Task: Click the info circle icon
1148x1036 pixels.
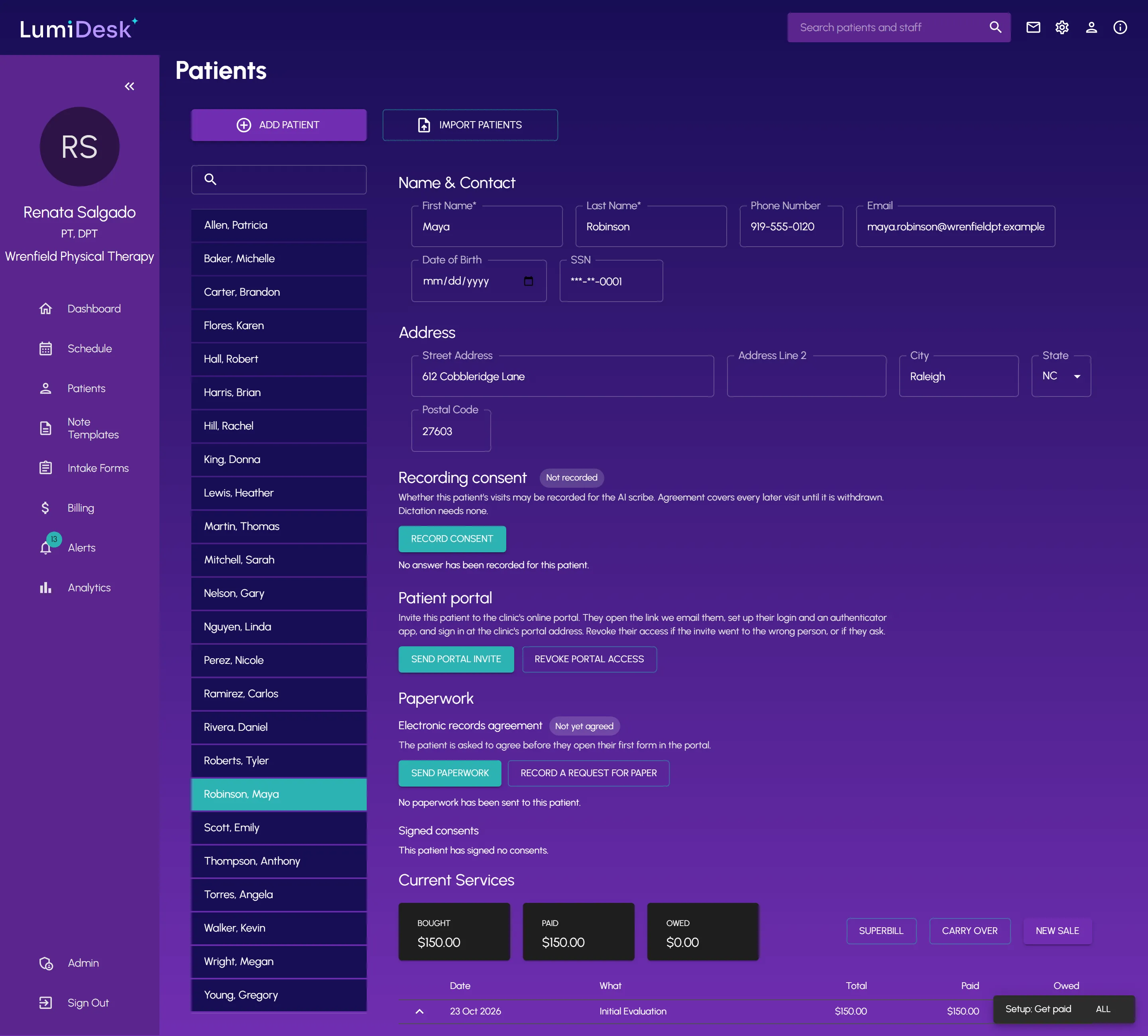Action: click(x=1120, y=27)
